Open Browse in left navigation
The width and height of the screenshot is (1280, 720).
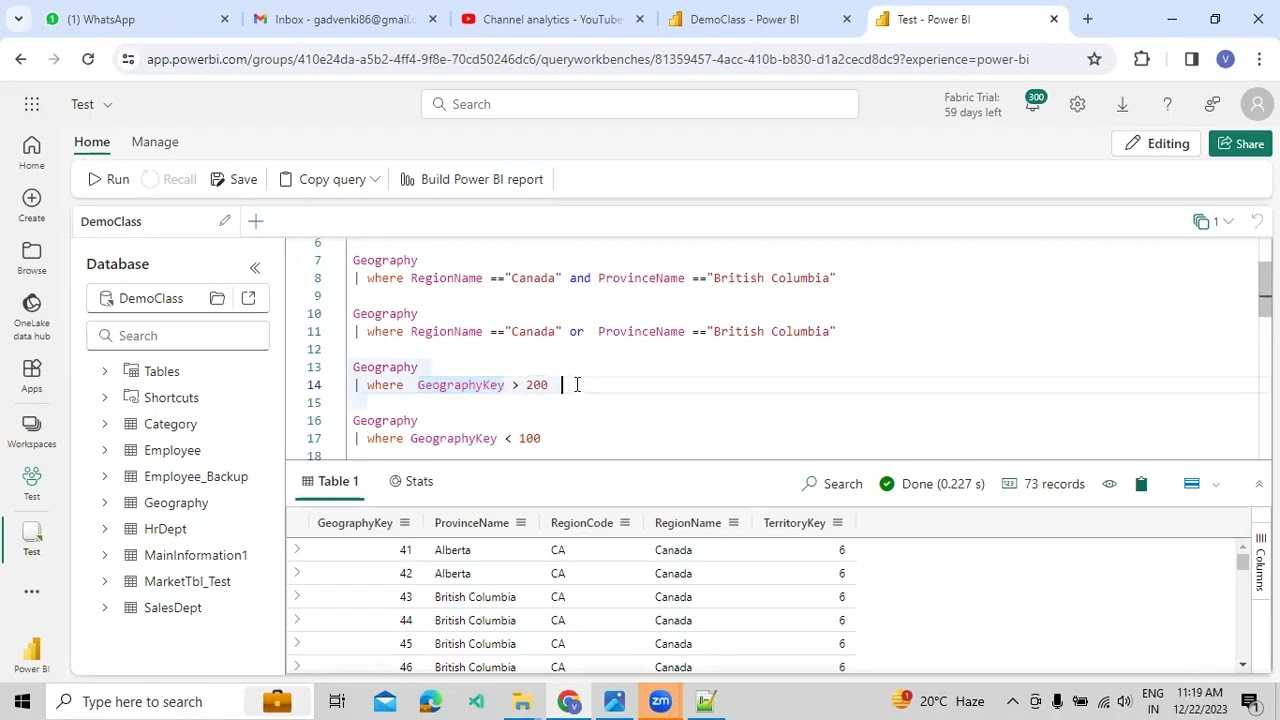pos(32,258)
